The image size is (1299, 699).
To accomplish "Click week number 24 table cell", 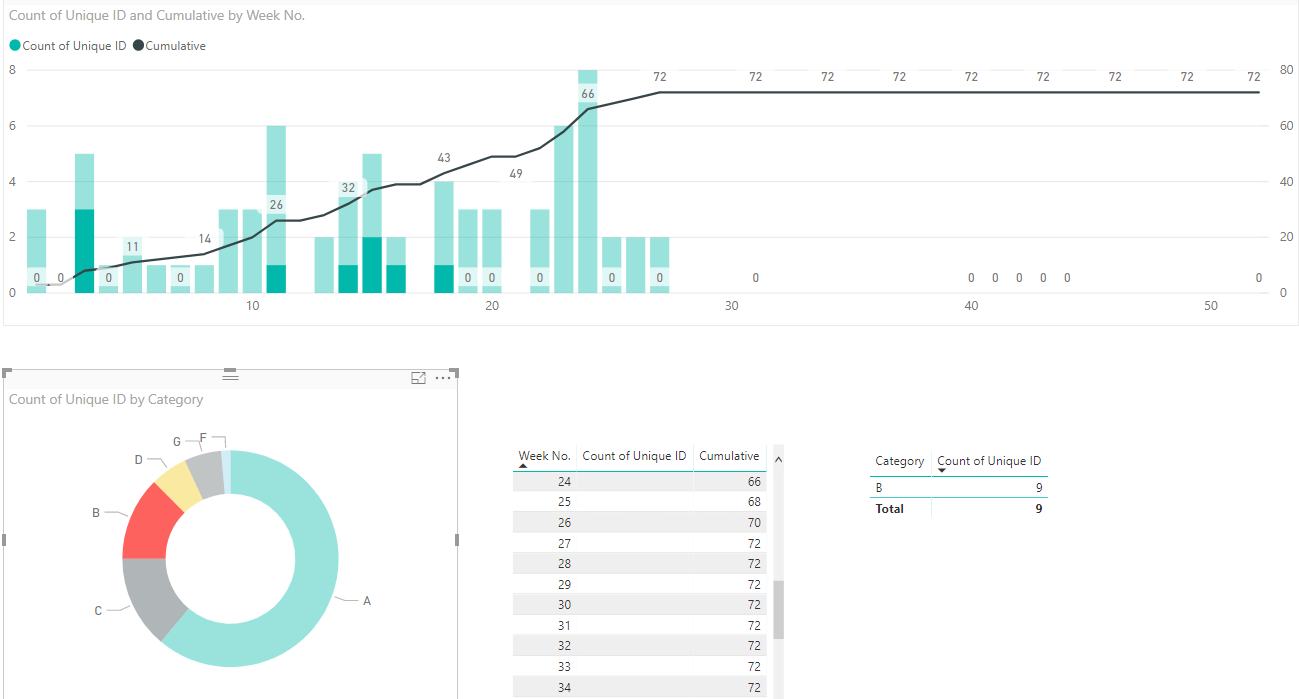I will tap(564, 482).
